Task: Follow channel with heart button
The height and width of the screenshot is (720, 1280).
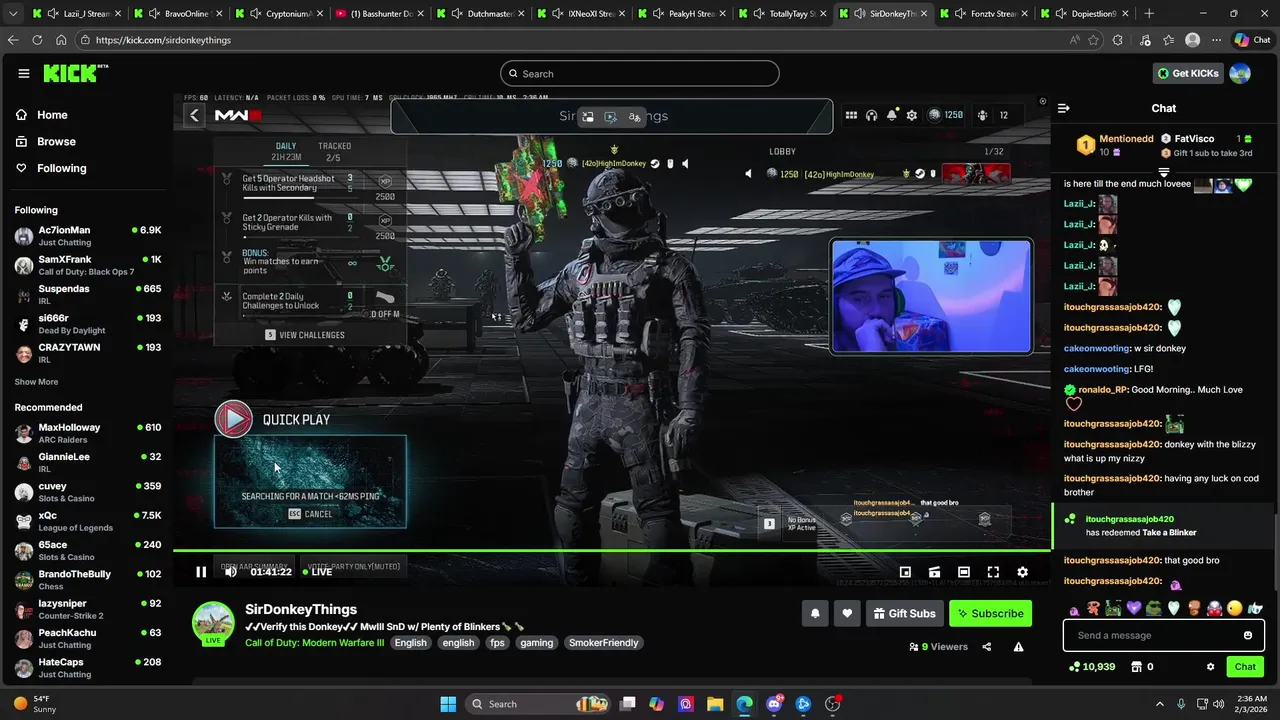Action: 847,613
